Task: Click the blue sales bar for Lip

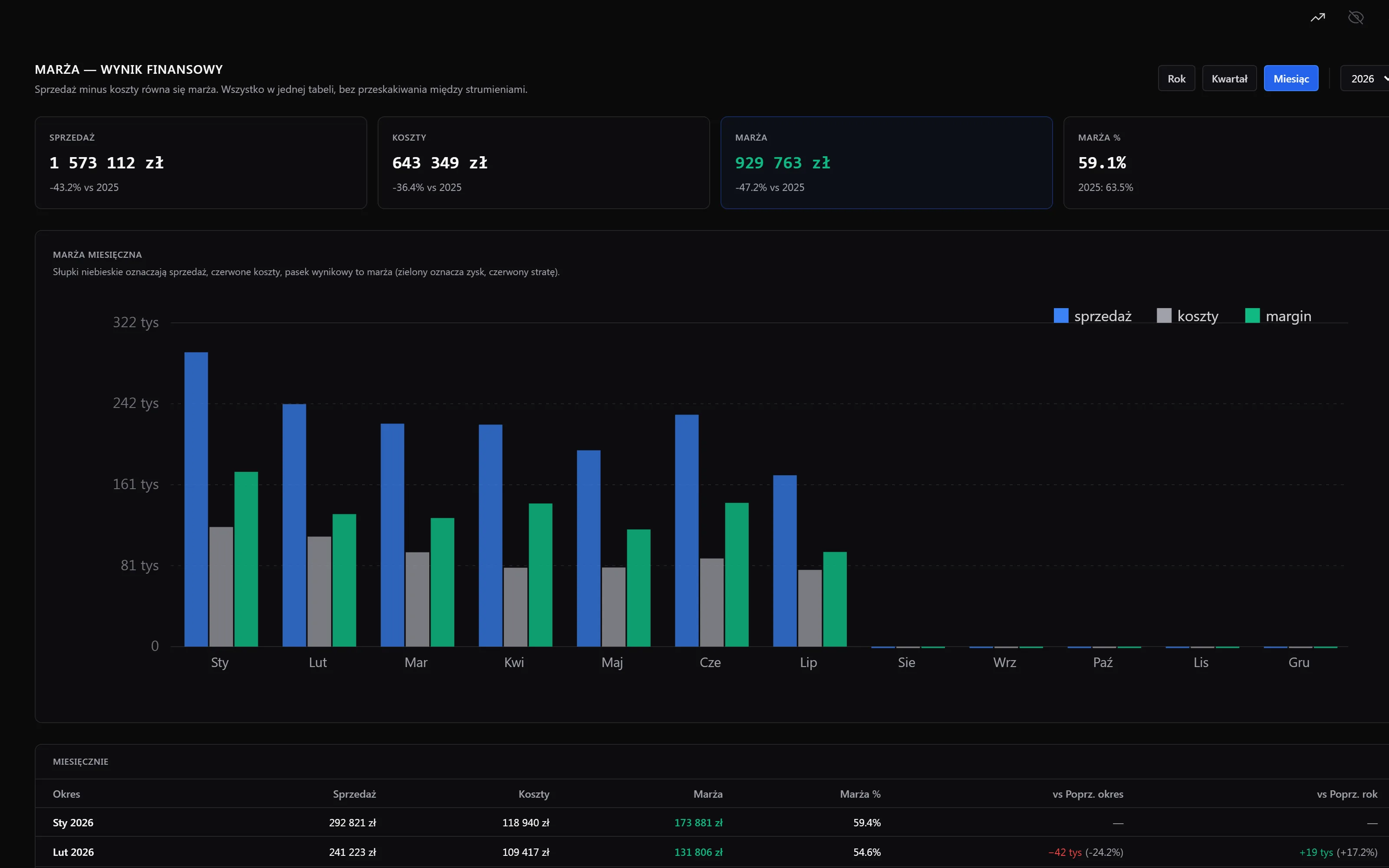Action: (x=785, y=561)
